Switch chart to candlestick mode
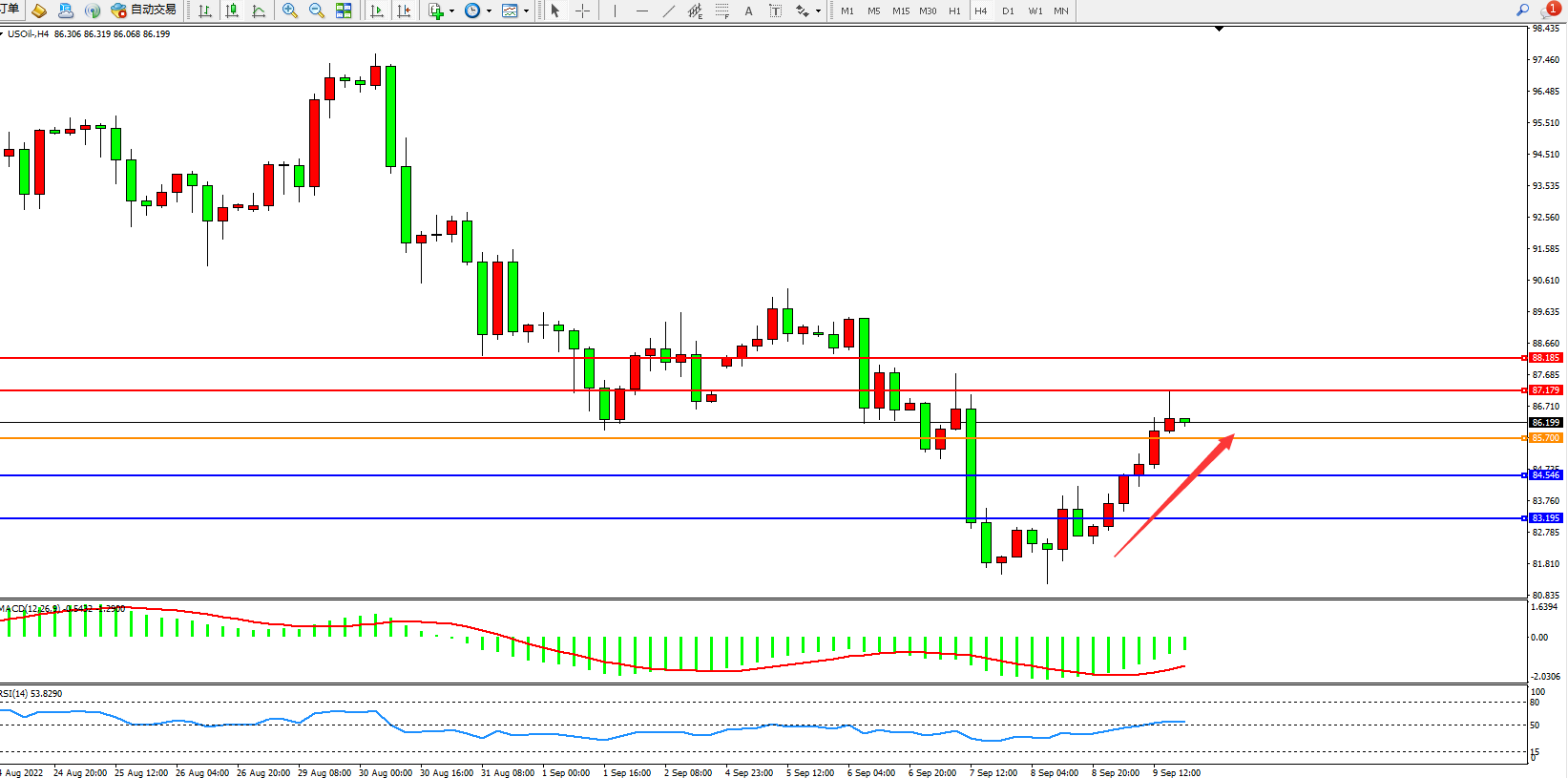 click(232, 11)
